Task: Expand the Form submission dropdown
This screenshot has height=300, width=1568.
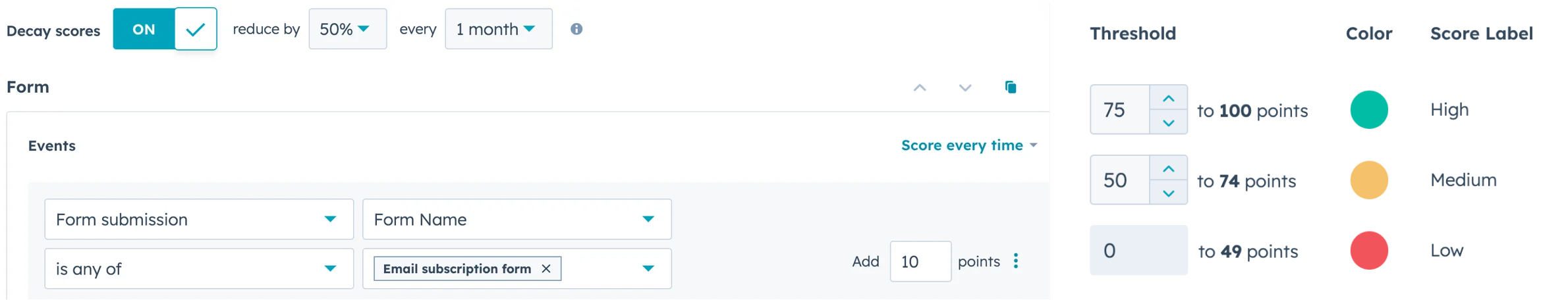Action: (198, 219)
